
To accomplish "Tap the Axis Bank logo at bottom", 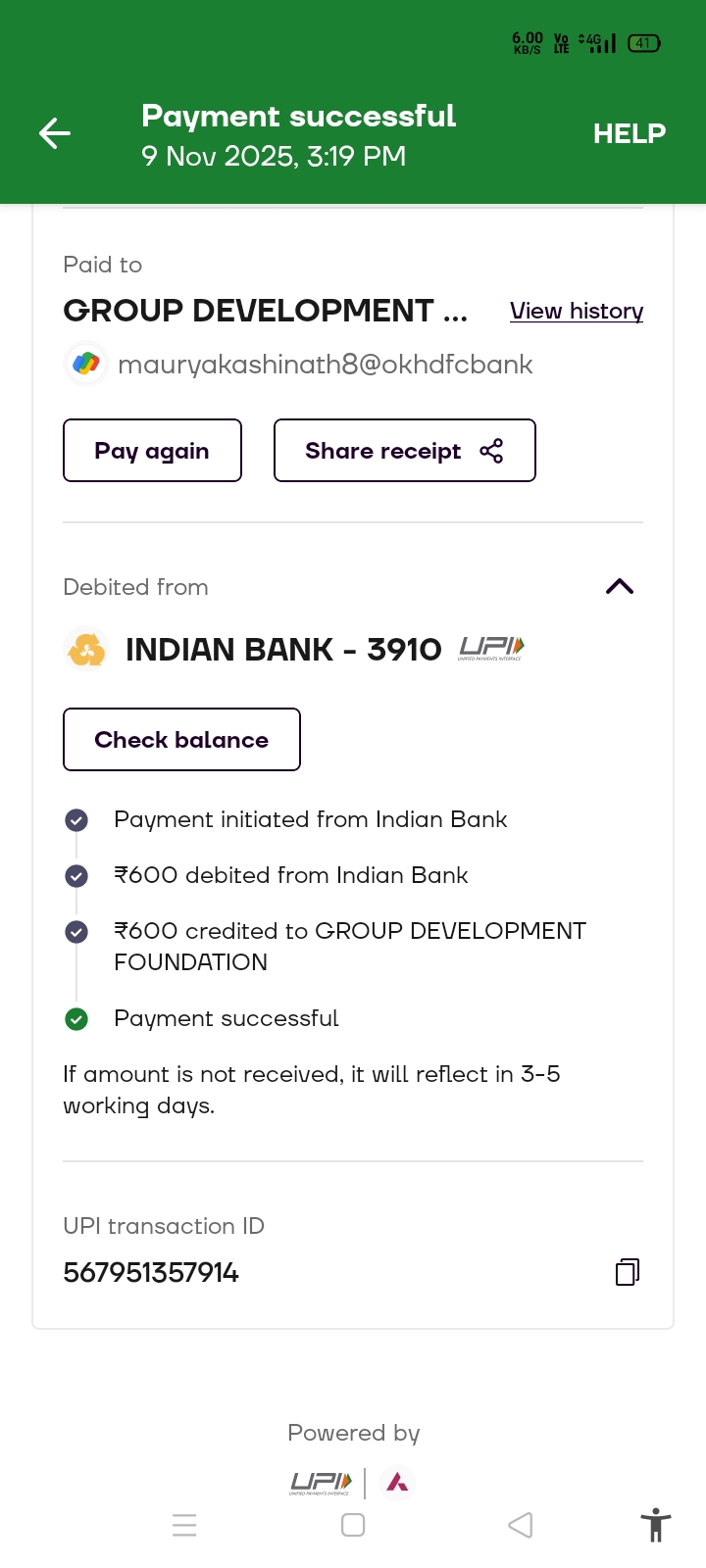I will tap(397, 1483).
